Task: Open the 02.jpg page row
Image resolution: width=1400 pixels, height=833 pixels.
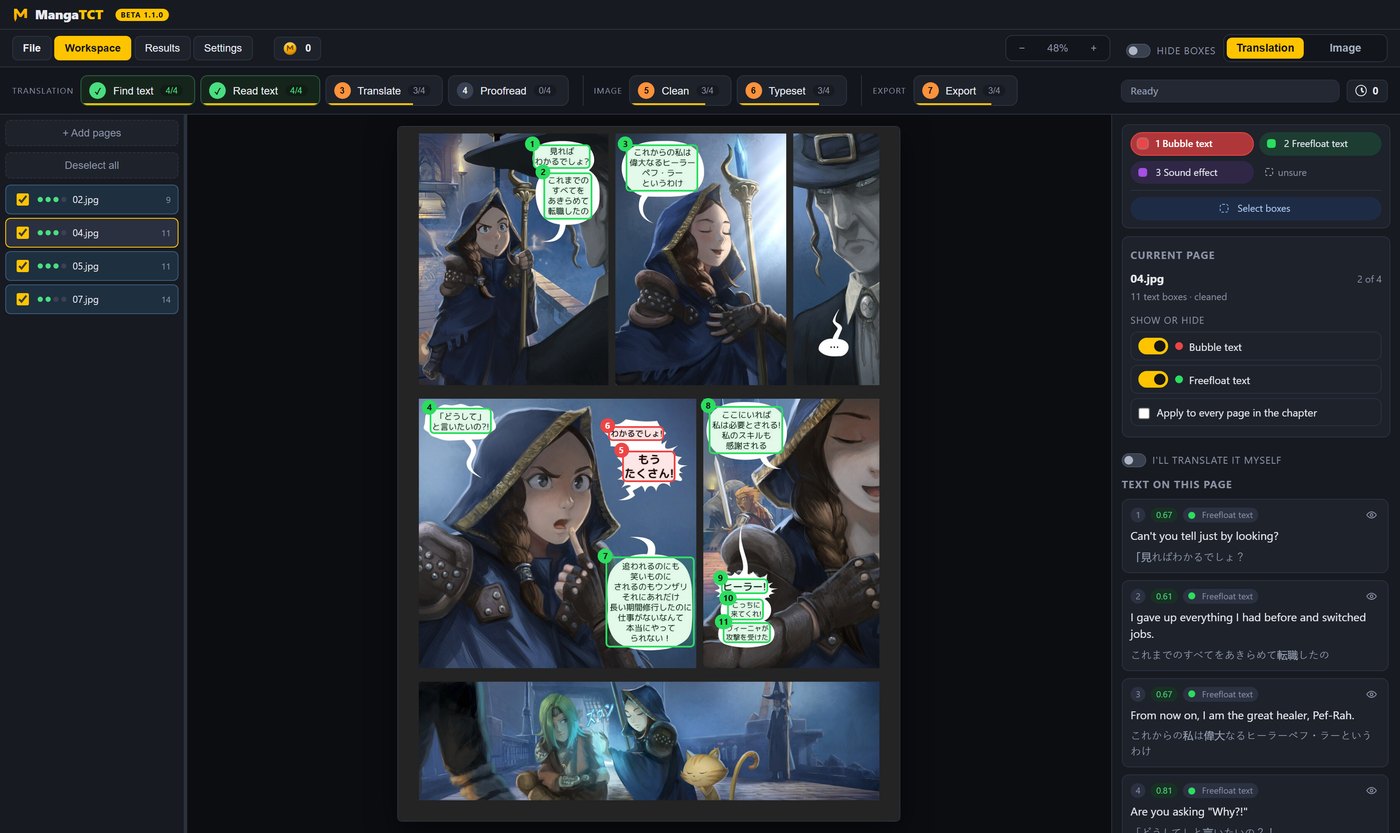Action: pos(92,200)
